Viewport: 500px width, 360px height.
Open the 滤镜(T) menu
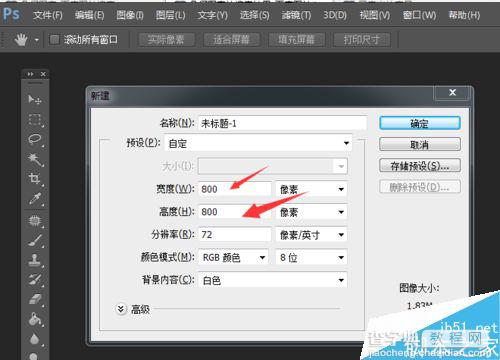[296, 15]
